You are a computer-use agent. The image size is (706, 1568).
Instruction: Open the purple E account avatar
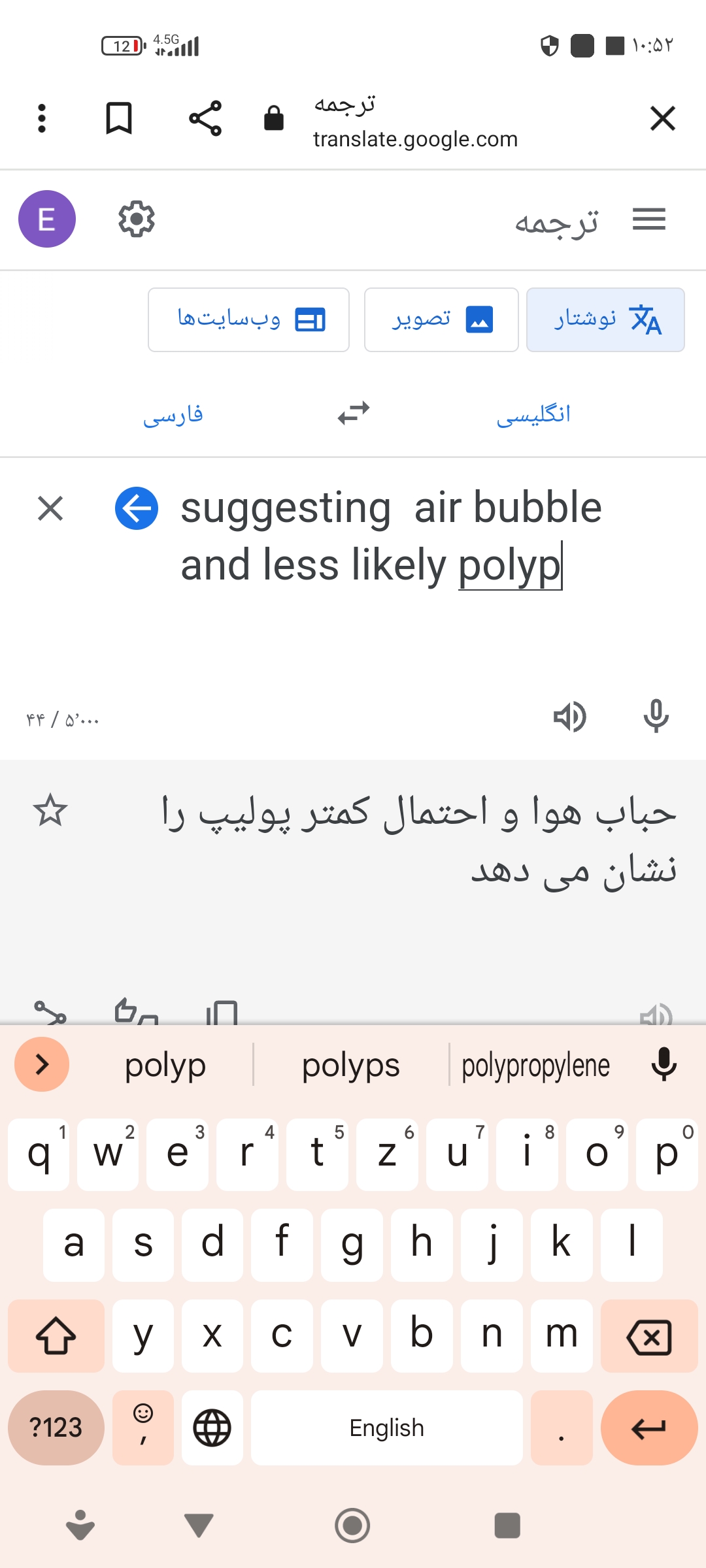pyautogui.click(x=47, y=220)
